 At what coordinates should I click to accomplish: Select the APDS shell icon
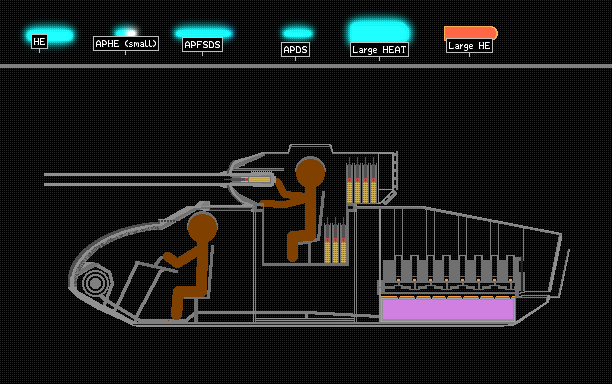tap(297, 33)
